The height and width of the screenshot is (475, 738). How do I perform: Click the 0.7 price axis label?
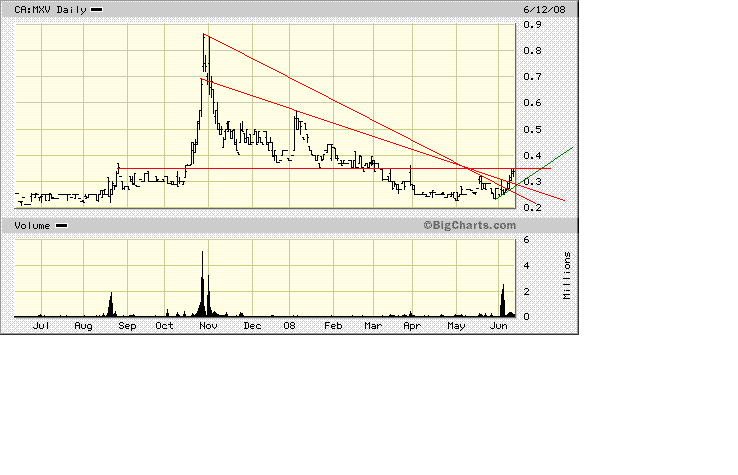click(x=532, y=77)
